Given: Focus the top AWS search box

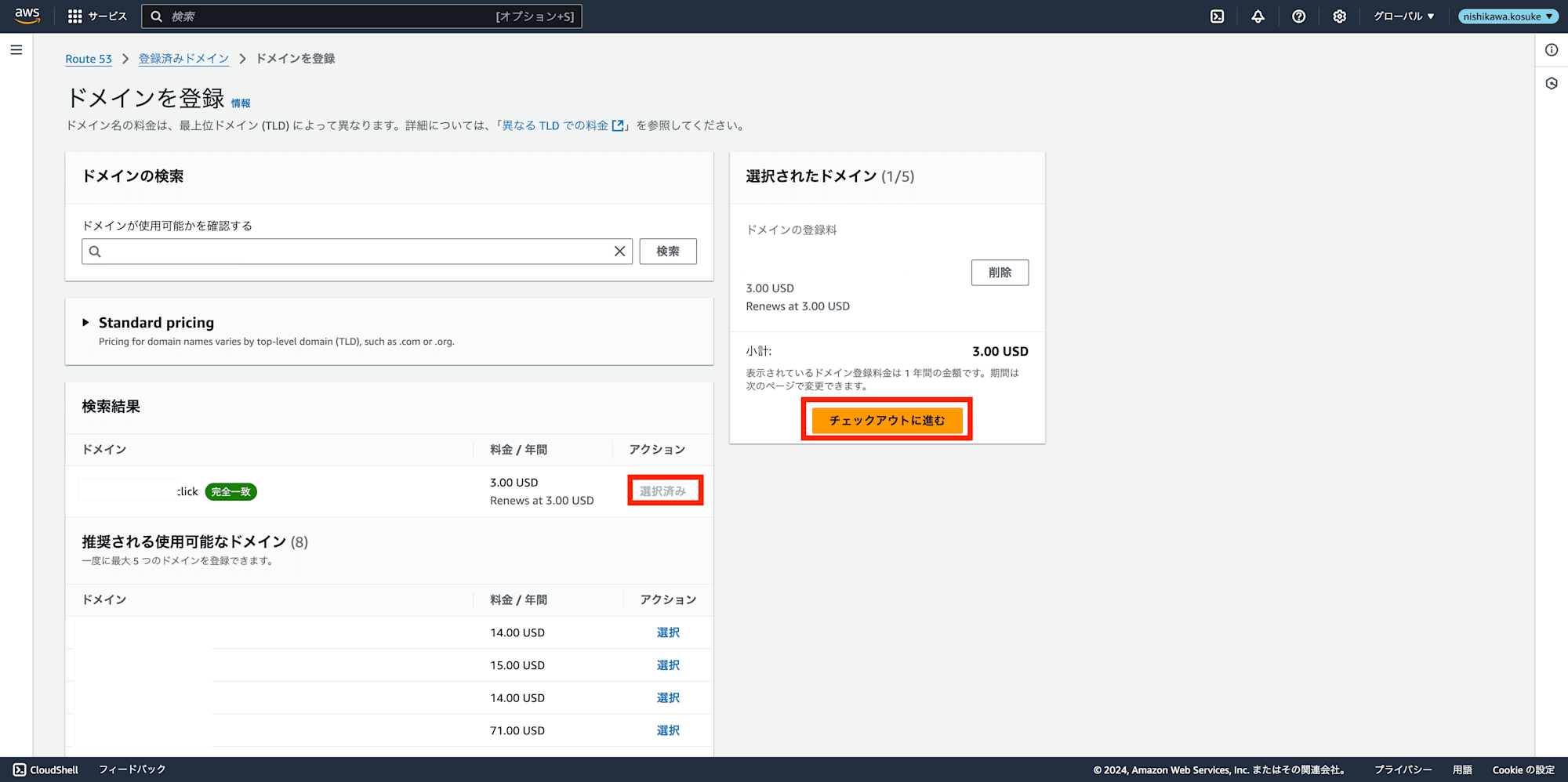Looking at the screenshot, I should (x=361, y=16).
